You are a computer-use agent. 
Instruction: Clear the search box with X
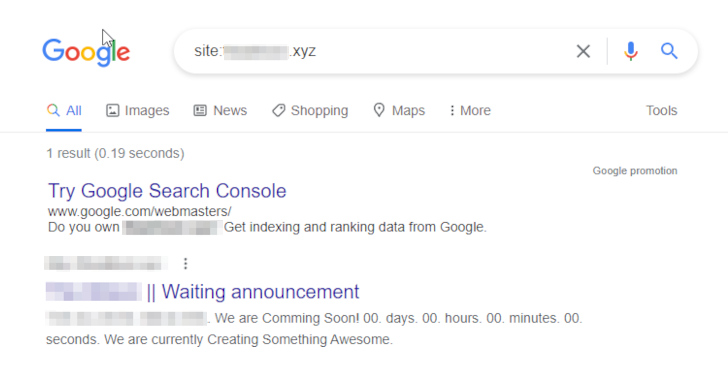(583, 51)
